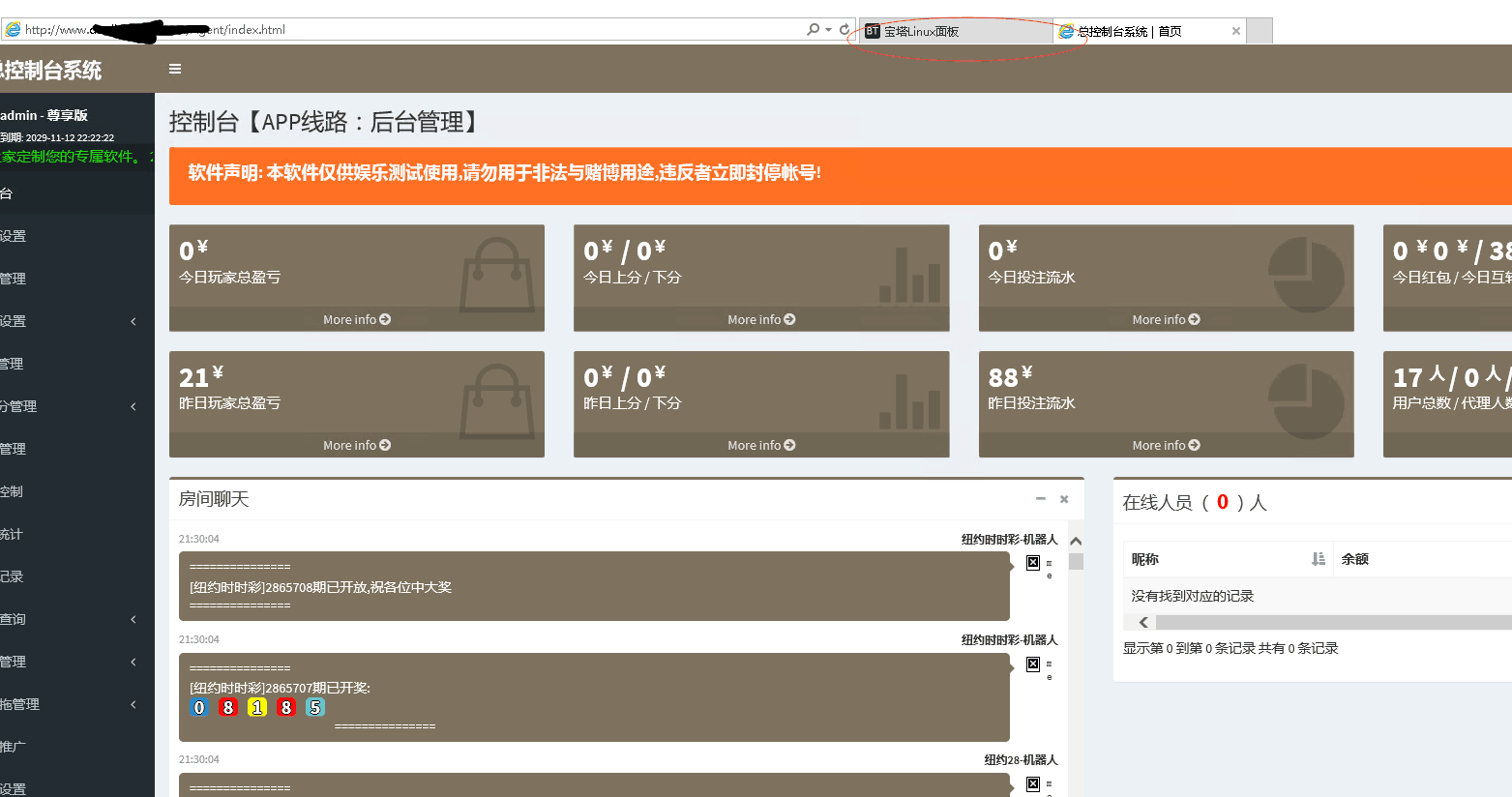Click bar chart icon on 昨日上分/下分 card
1512x797 pixels.
coord(909,400)
